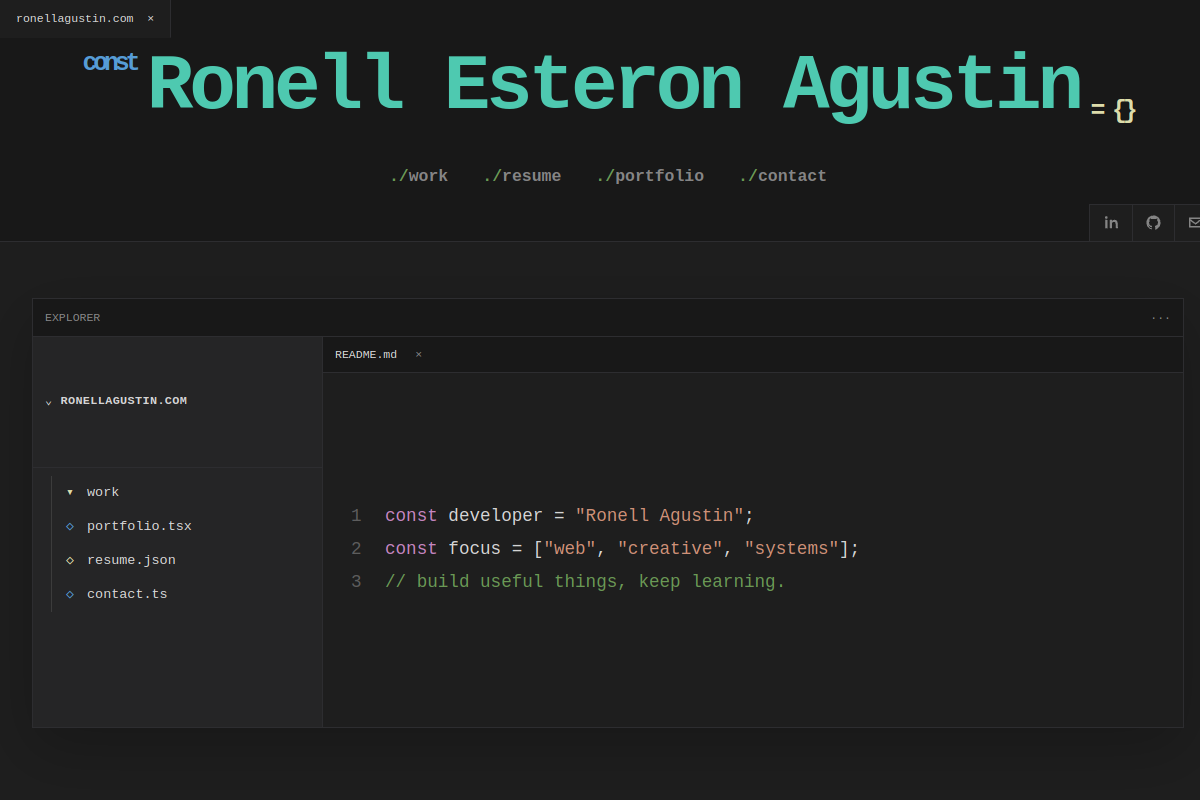The height and width of the screenshot is (800, 1200).
Task: Click the focus variable name
Action: tap(474, 549)
